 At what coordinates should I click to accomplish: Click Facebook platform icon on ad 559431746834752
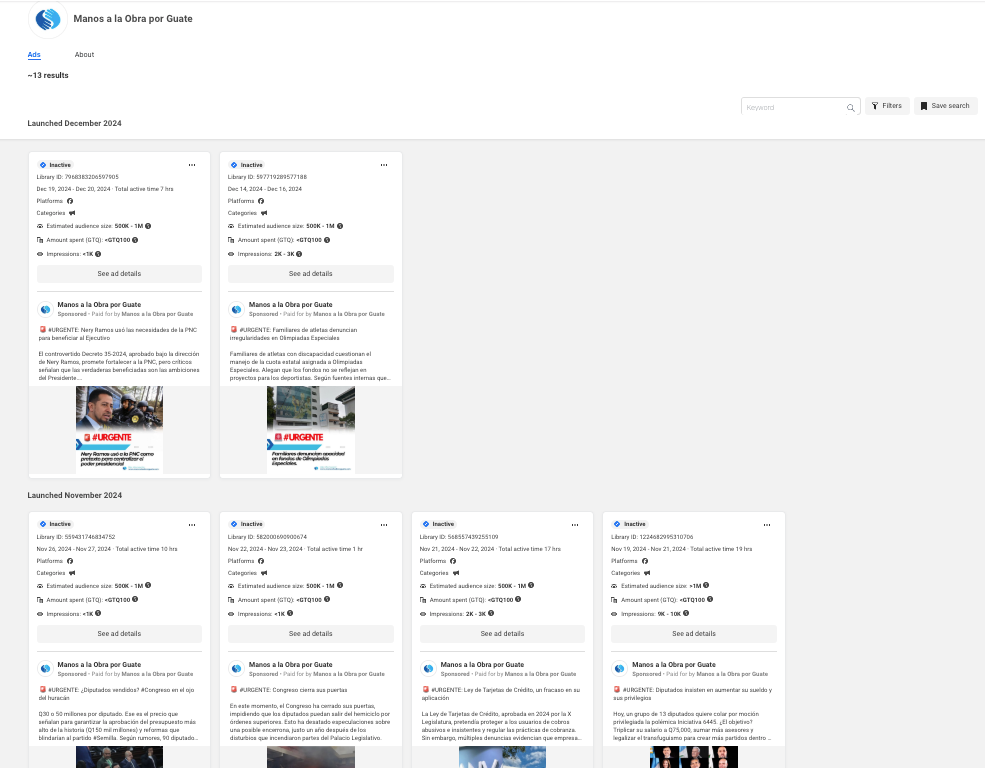(x=70, y=561)
